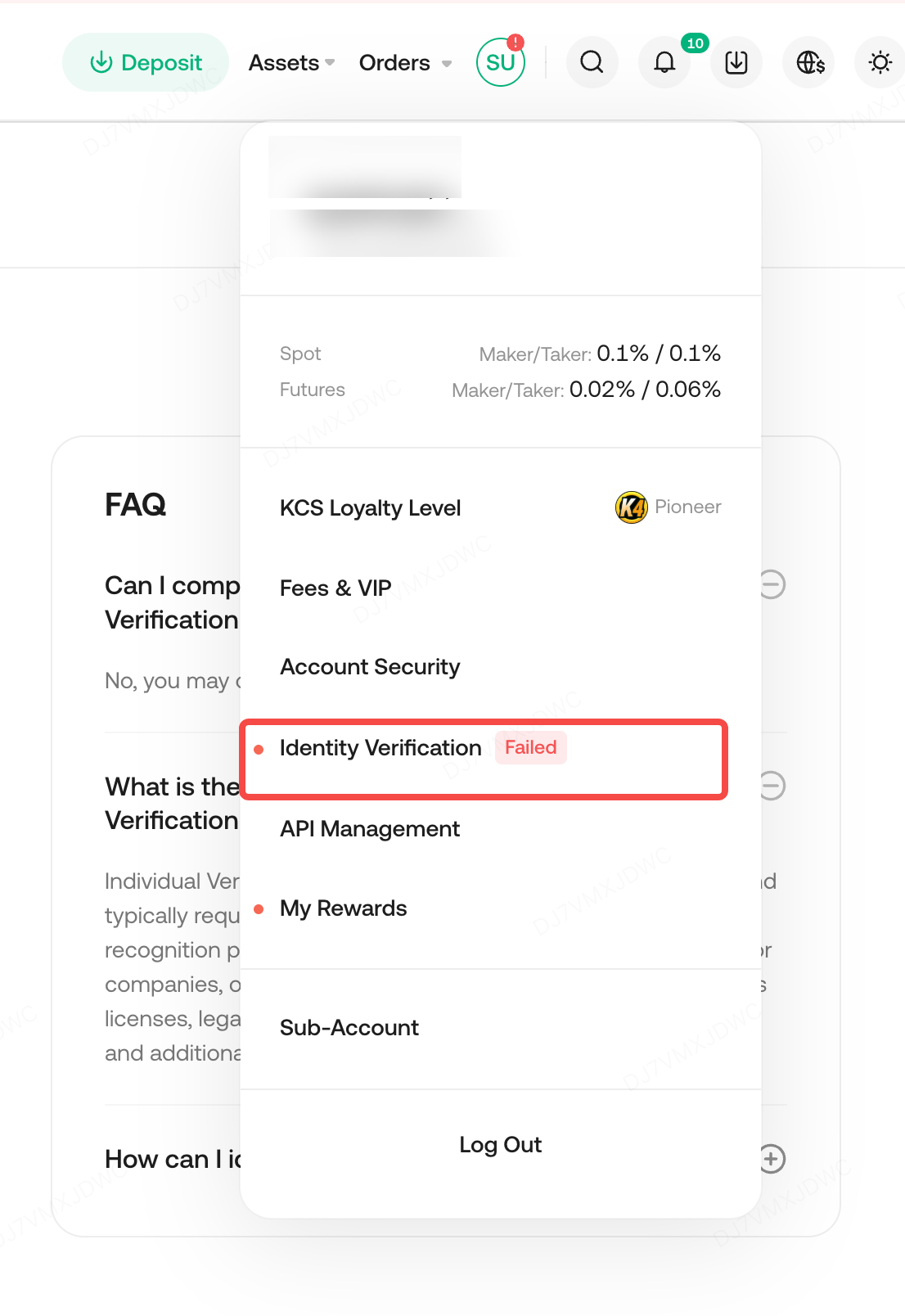Image resolution: width=905 pixels, height=1316 pixels.
Task: Expand the Assets dropdown
Action: (291, 62)
